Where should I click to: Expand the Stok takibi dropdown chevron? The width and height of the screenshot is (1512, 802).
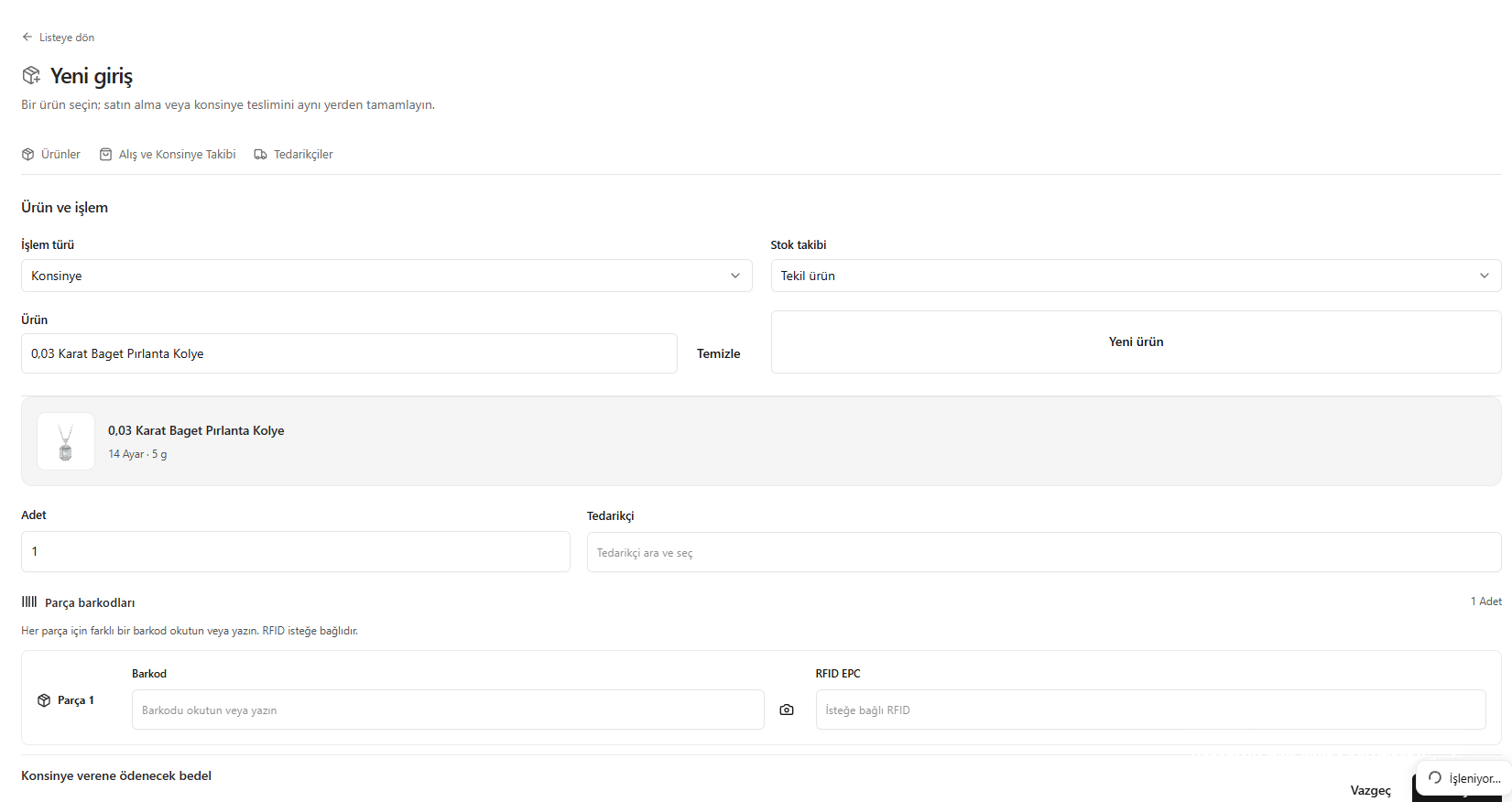(x=1485, y=276)
